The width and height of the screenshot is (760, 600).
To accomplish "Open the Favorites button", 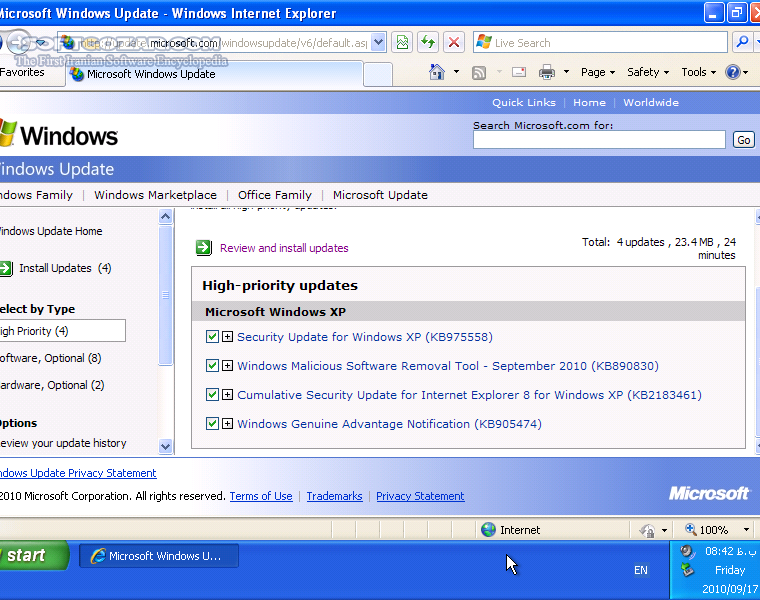I will click(x=22, y=72).
